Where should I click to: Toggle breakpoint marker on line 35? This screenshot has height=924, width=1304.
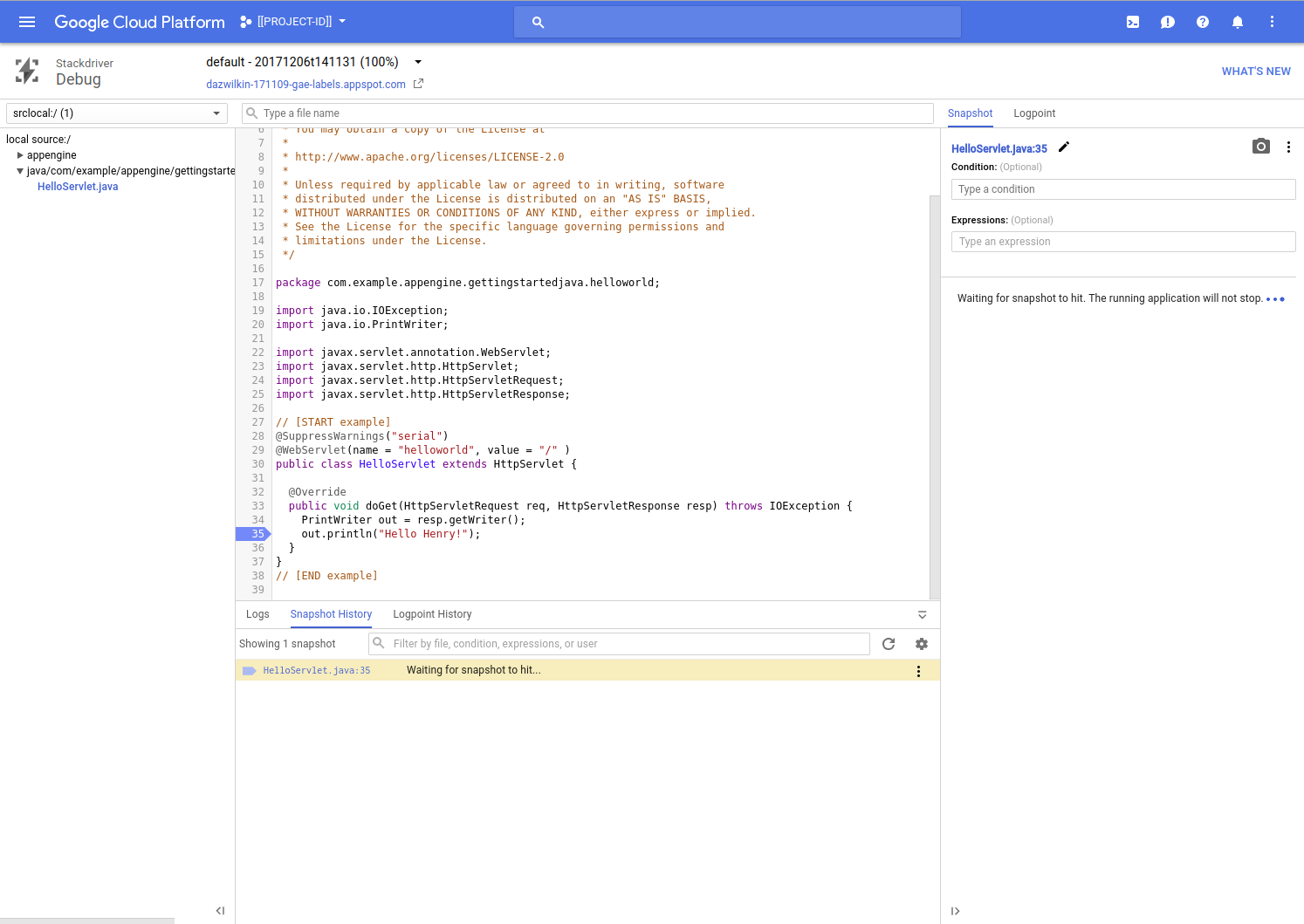254,534
